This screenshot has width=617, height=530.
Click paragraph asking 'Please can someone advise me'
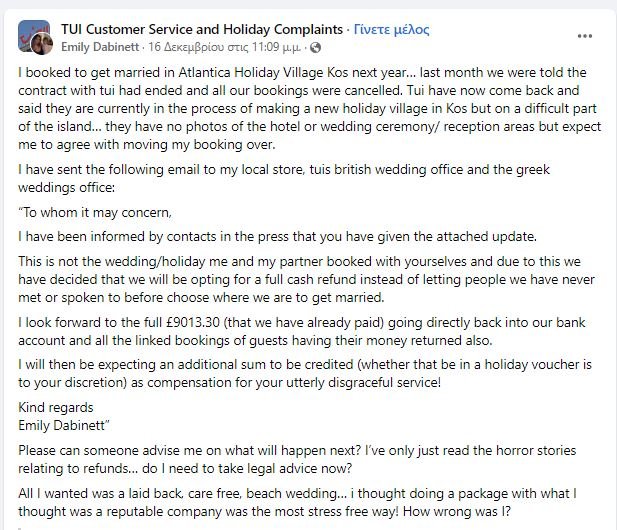[297, 459]
